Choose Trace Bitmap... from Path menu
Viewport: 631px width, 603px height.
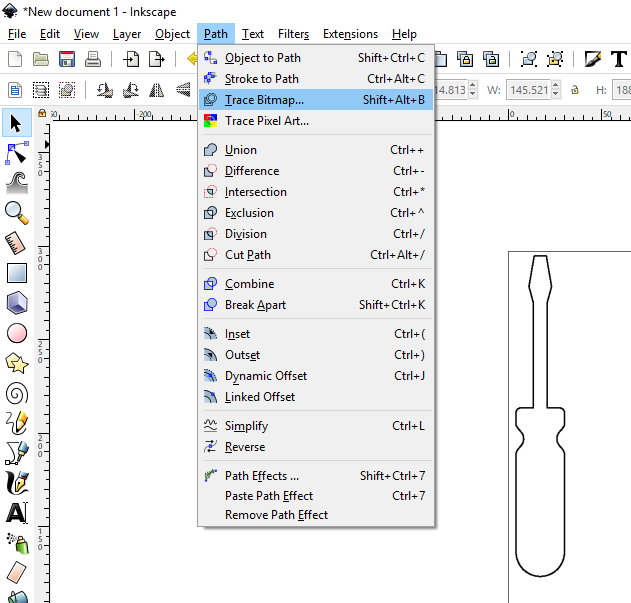click(316, 99)
